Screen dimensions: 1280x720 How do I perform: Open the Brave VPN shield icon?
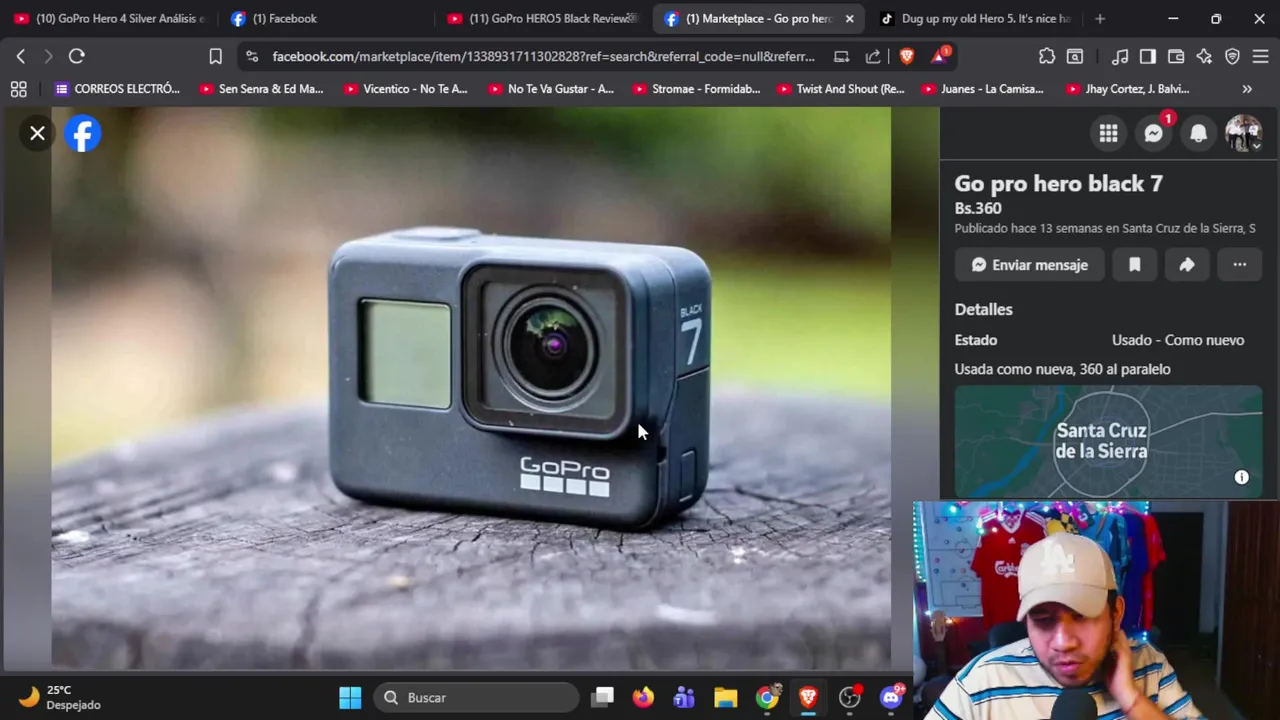click(1232, 57)
